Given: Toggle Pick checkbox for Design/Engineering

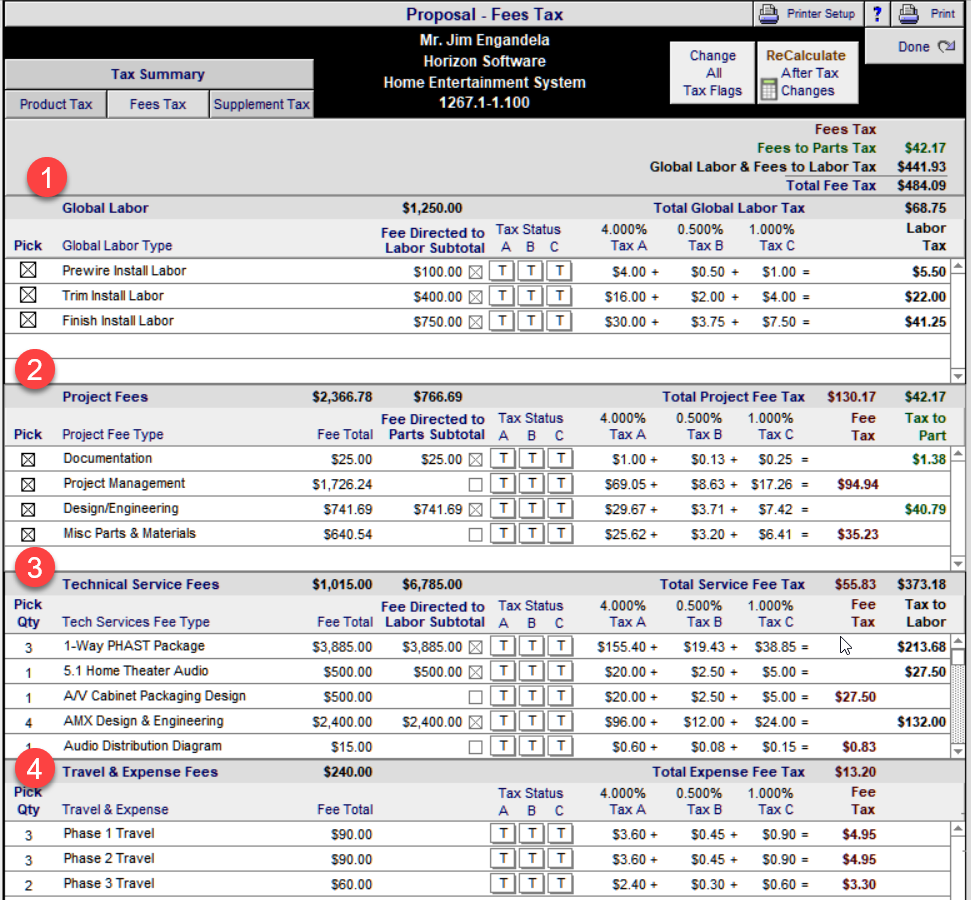Looking at the screenshot, I should [x=28, y=510].
